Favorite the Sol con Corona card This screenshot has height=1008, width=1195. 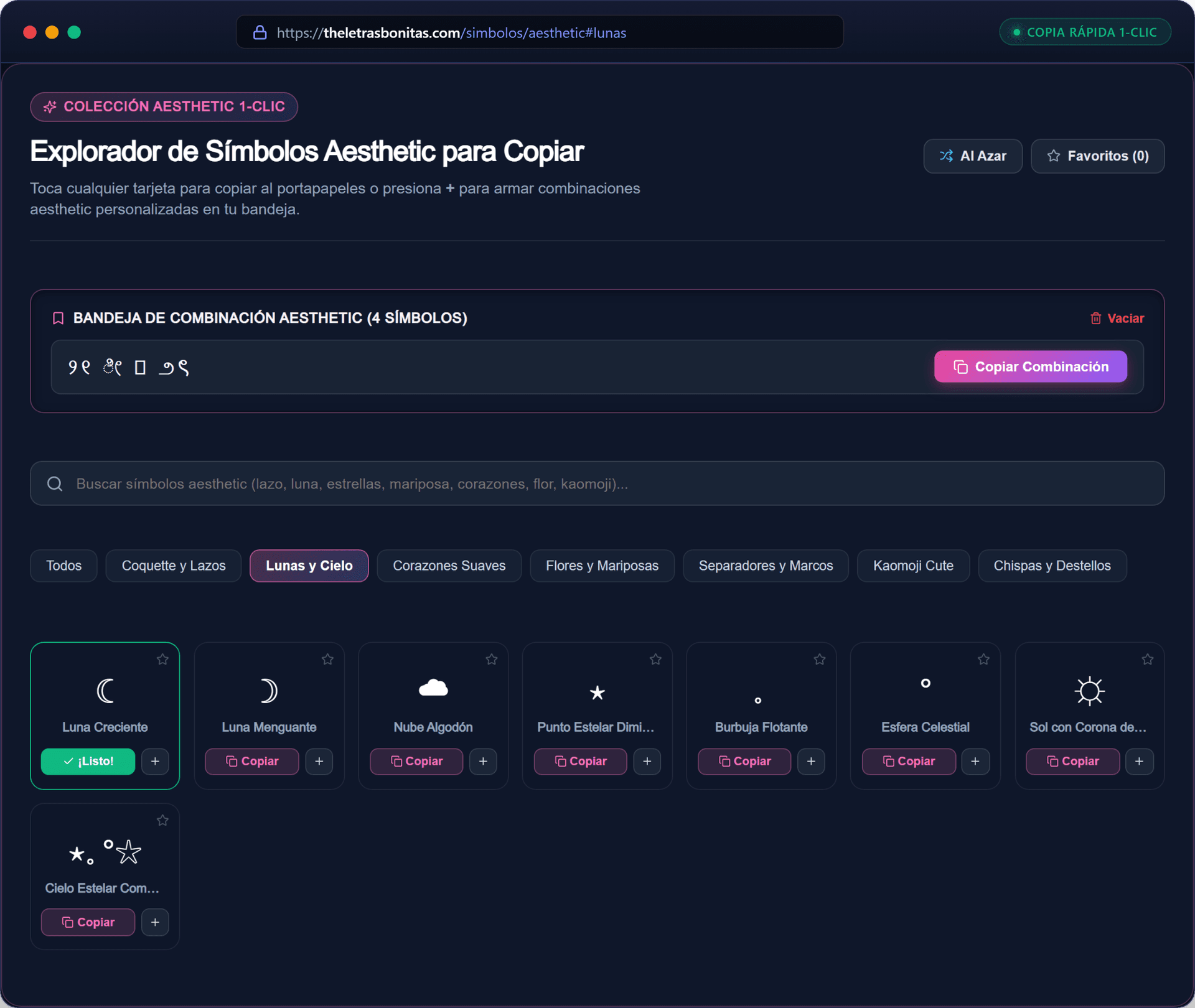point(1148,660)
